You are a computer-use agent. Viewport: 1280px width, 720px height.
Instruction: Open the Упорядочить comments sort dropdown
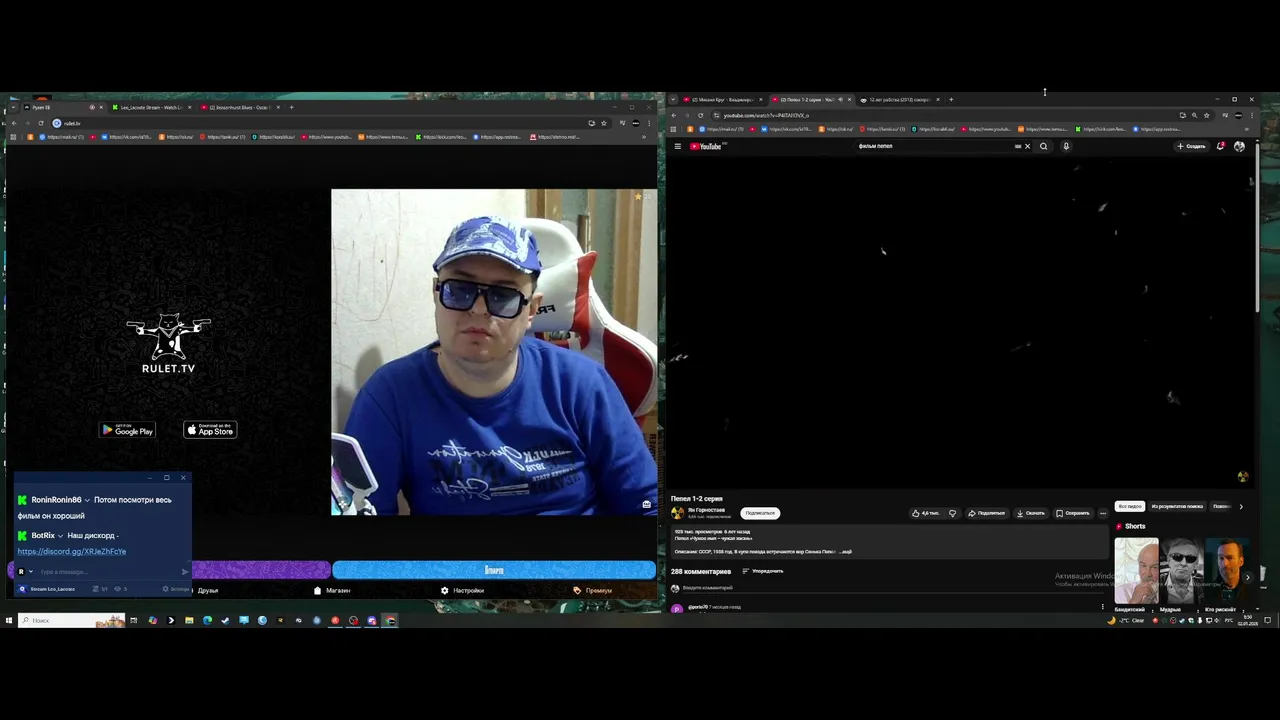pyautogui.click(x=762, y=571)
